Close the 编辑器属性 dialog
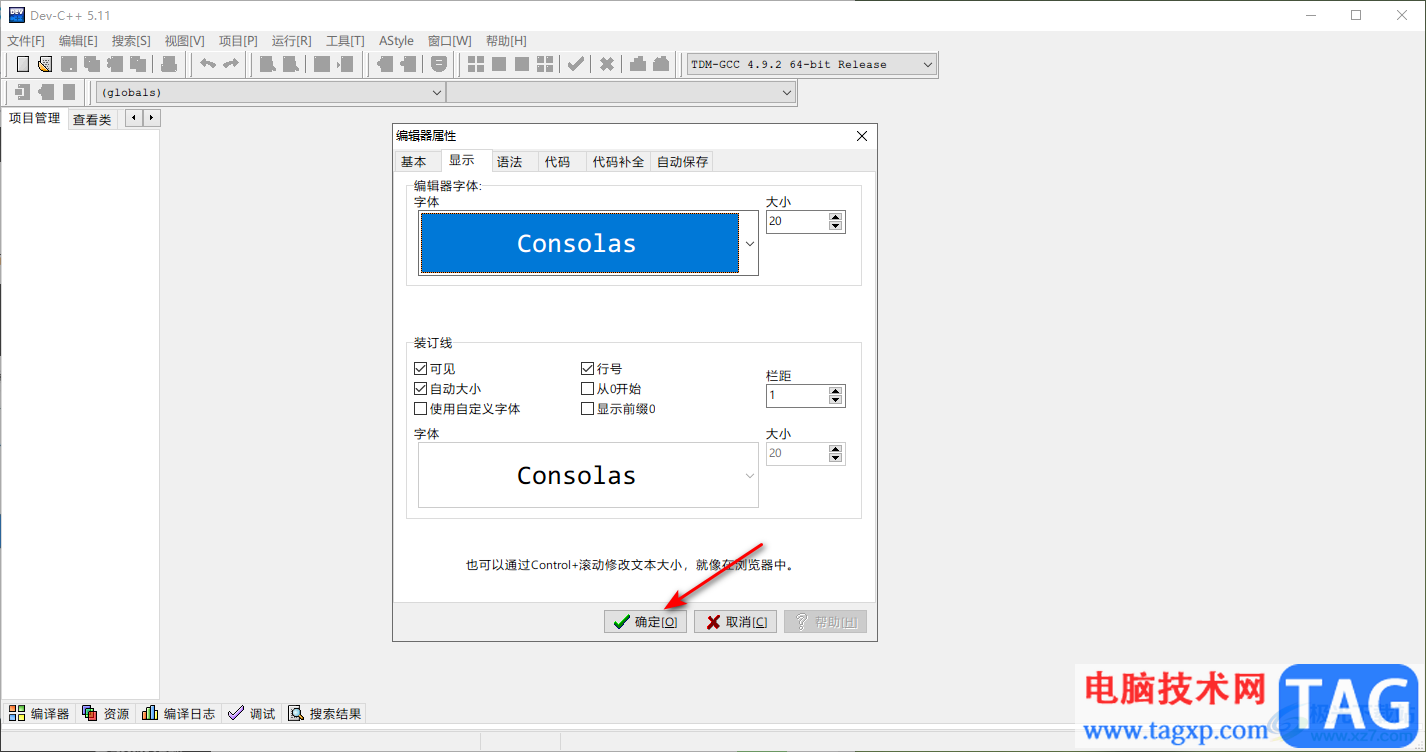 863,136
